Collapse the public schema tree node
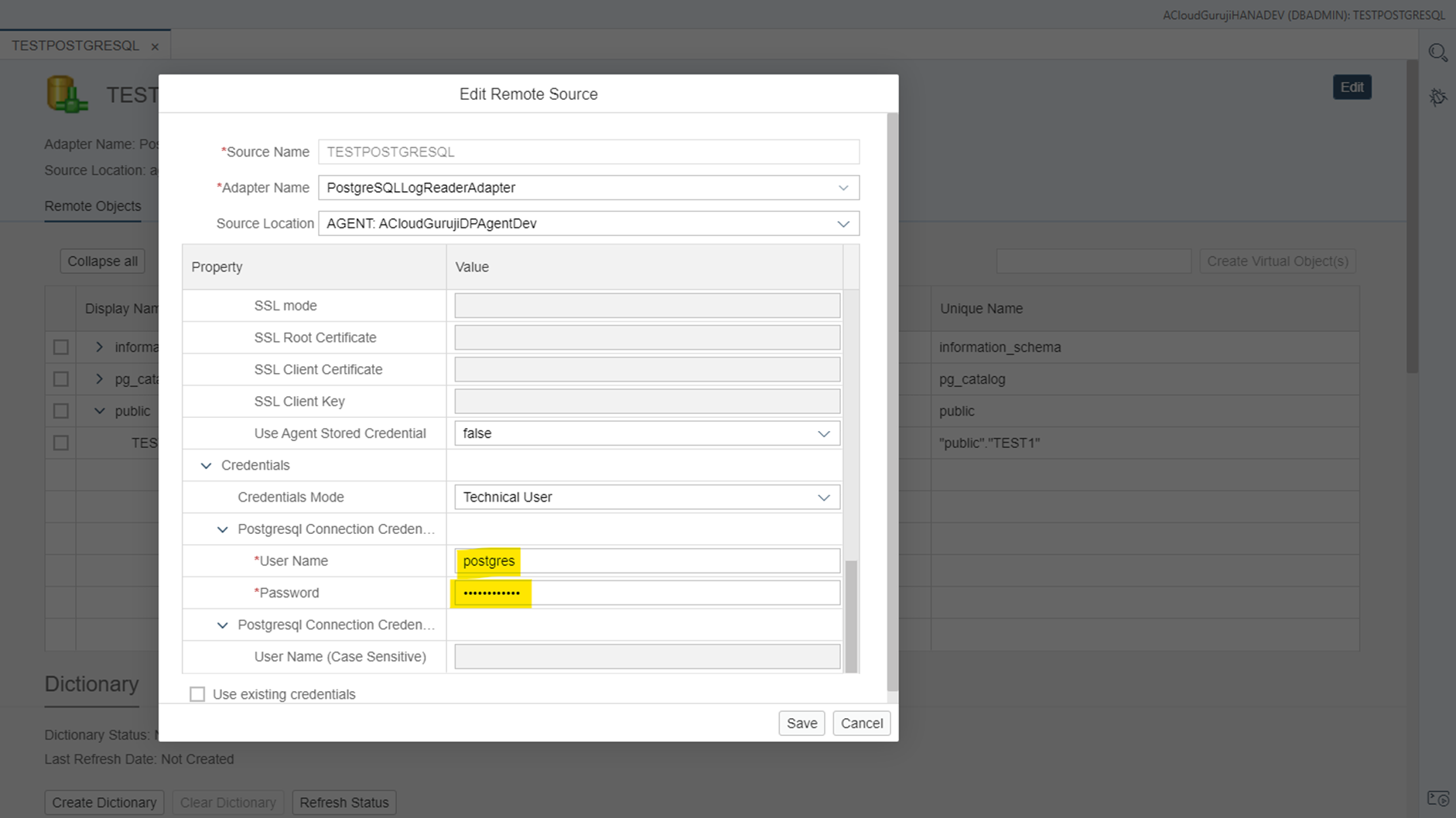This screenshot has width=1456, height=818. click(x=100, y=411)
